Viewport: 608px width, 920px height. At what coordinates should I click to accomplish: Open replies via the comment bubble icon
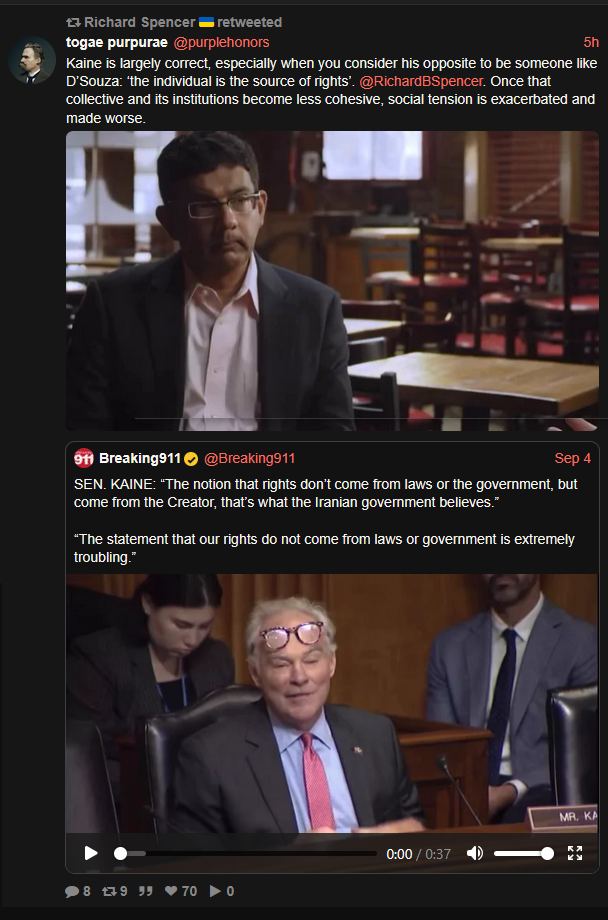pos(72,891)
